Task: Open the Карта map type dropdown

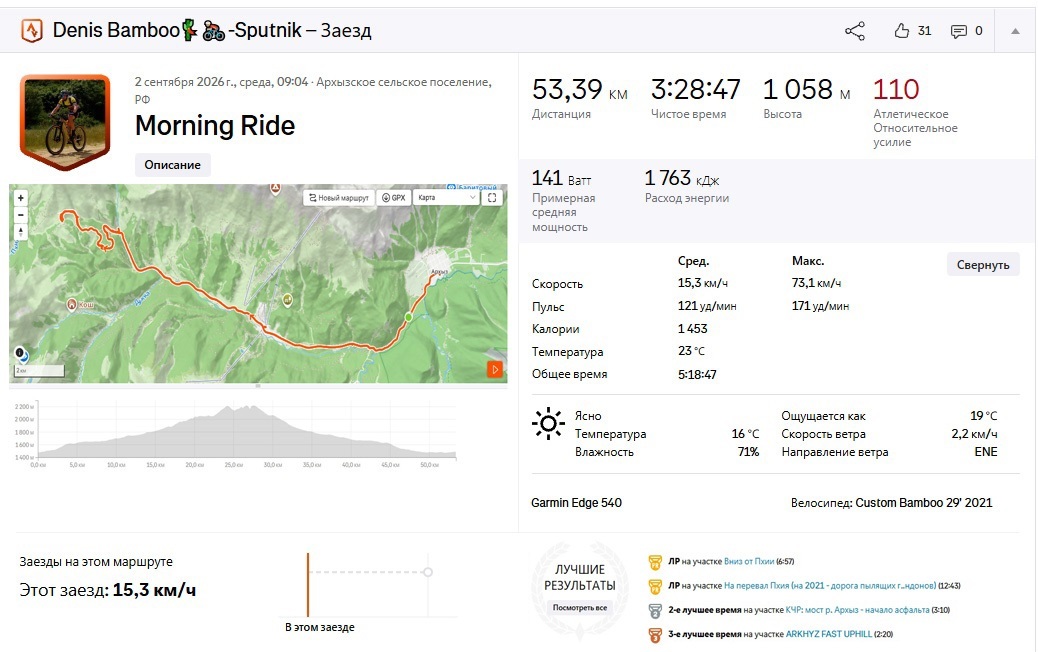Action: click(446, 197)
